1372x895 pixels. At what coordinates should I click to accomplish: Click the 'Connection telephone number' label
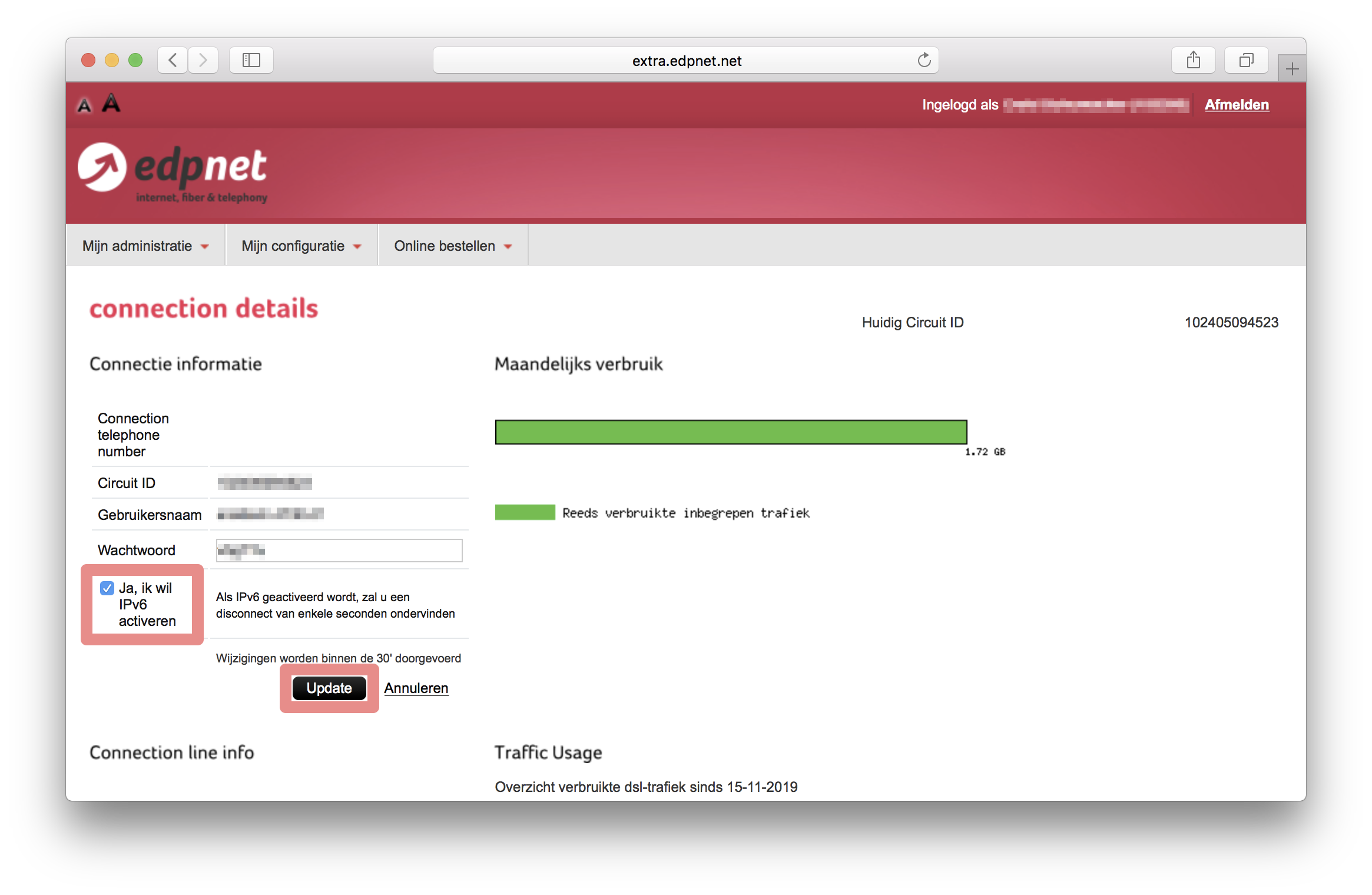[x=133, y=435]
